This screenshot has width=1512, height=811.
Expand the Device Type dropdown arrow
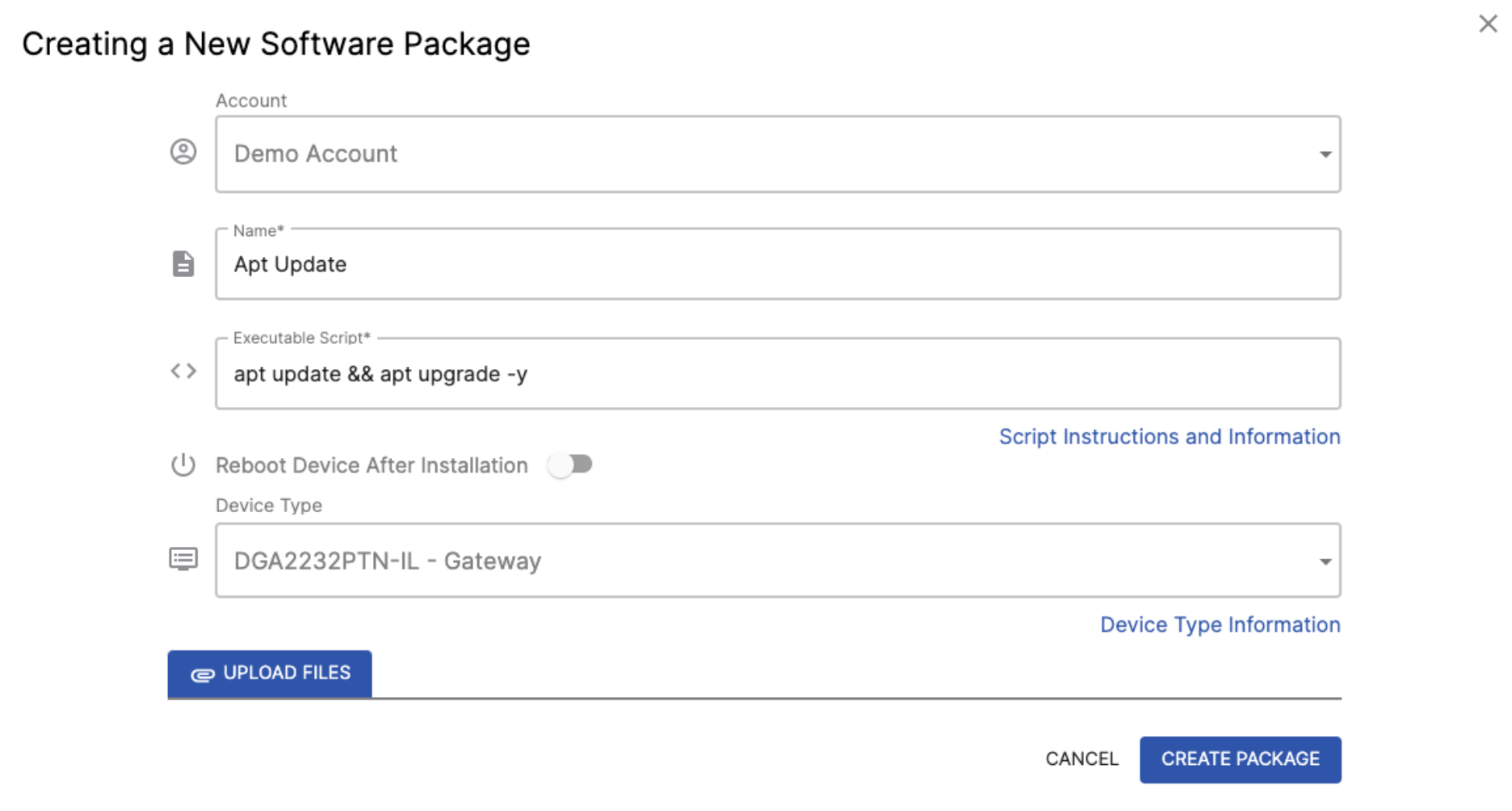click(1325, 561)
